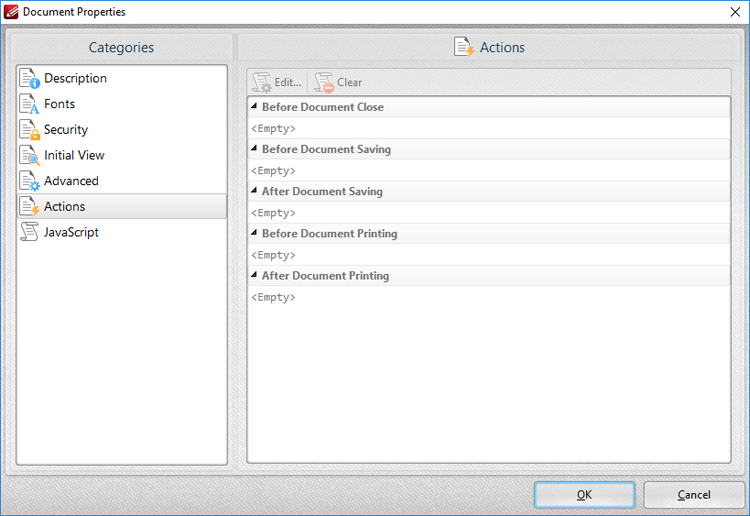Image resolution: width=750 pixels, height=516 pixels.
Task: Click the Actions title text in right header
Action: (x=502, y=47)
